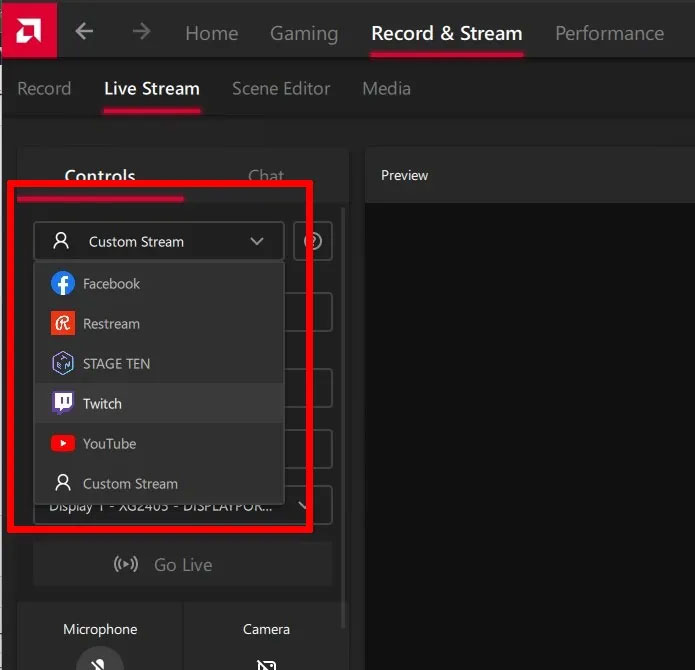Switch to the Record sub-tab

point(44,89)
